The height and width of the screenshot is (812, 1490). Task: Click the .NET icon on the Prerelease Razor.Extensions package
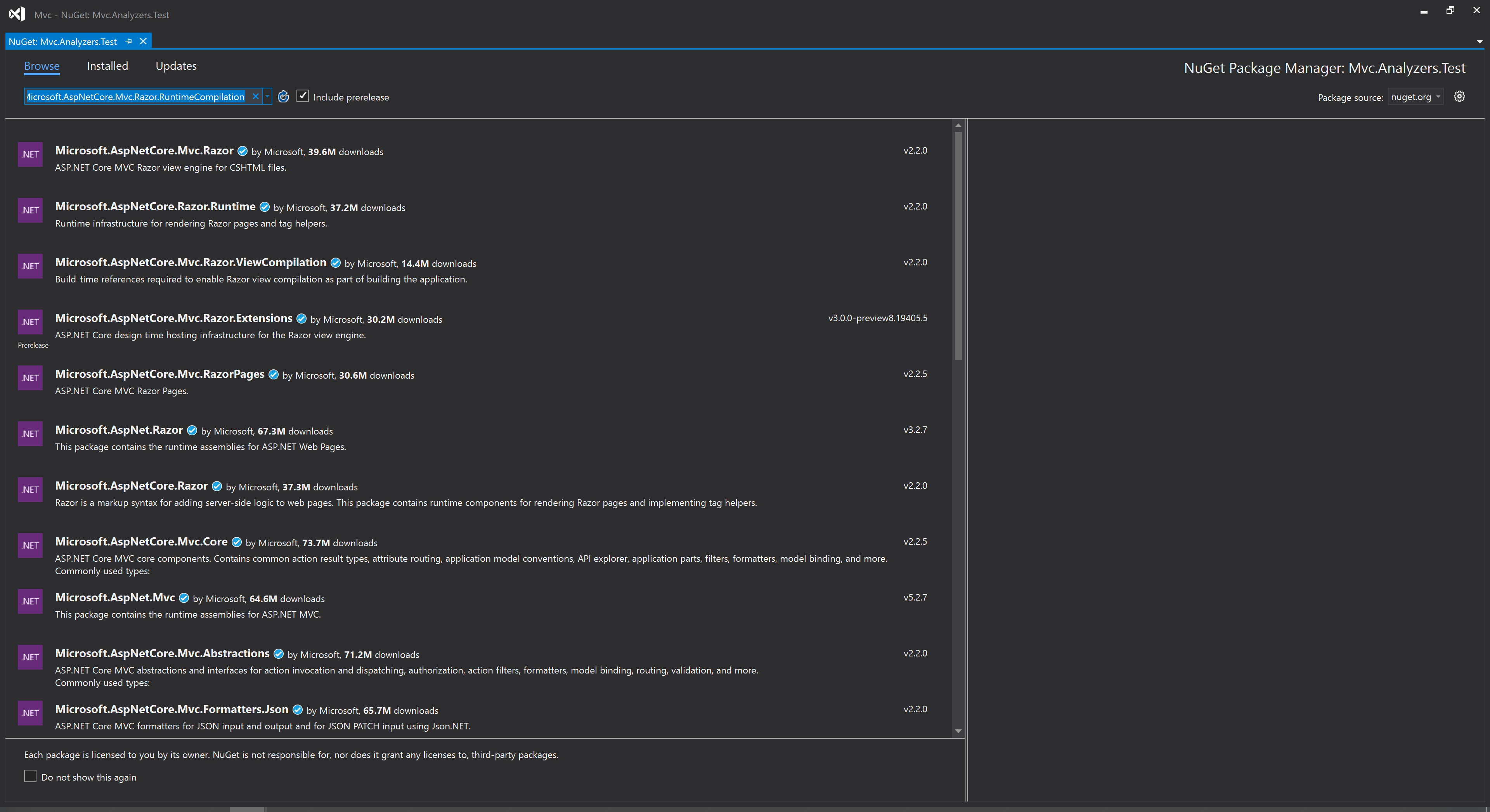point(30,322)
